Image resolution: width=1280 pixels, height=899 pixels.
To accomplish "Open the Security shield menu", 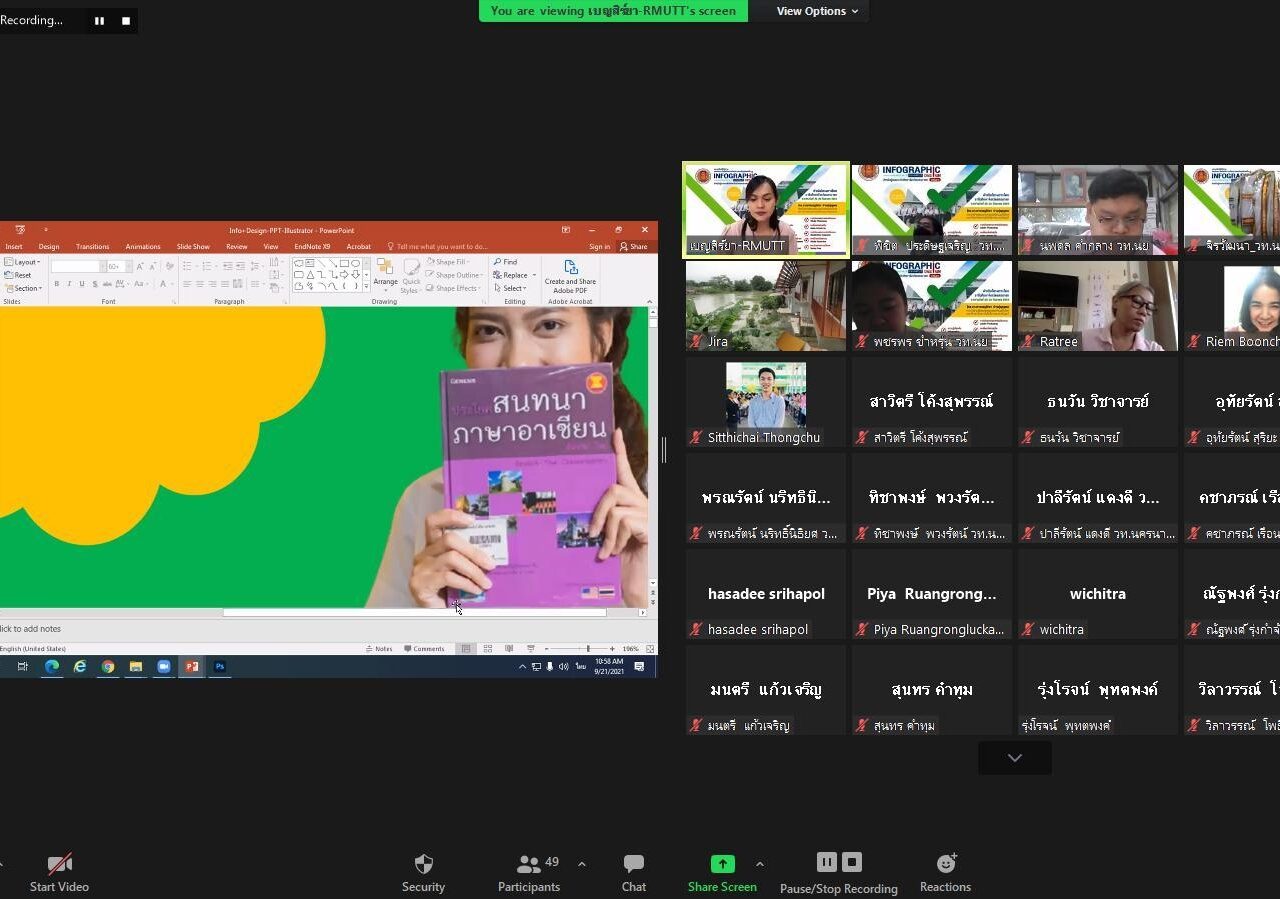I will click(423, 872).
